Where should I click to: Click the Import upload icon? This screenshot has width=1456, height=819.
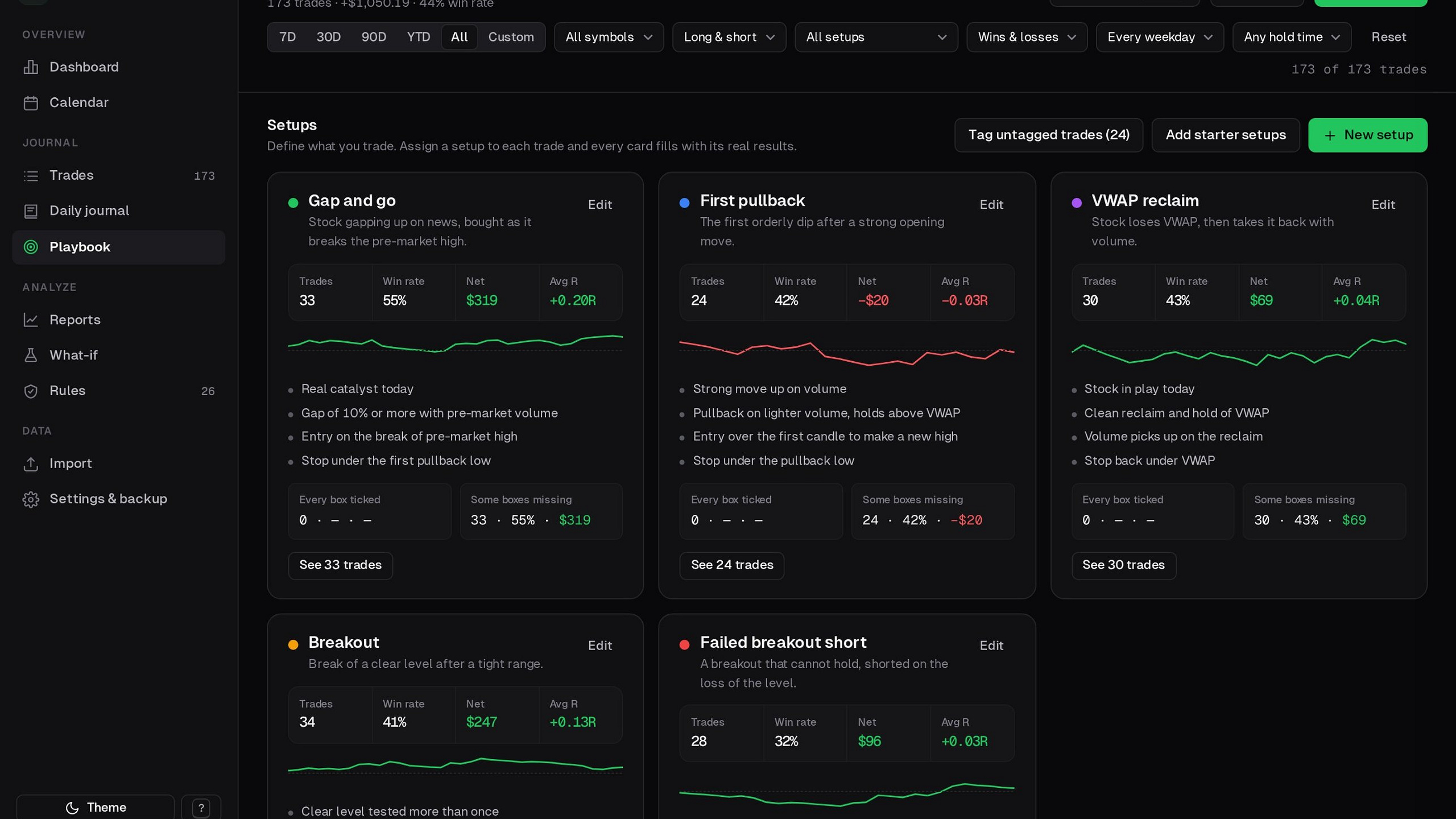(31, 464)
